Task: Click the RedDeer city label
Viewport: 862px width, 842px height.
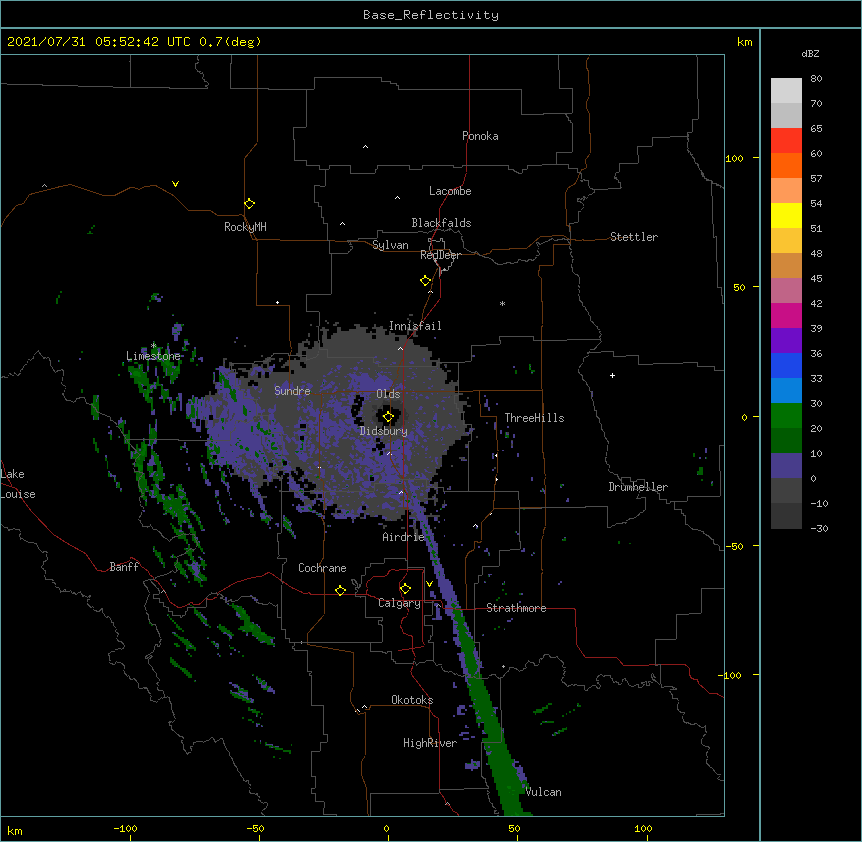Action: click(x=440, y=255)
